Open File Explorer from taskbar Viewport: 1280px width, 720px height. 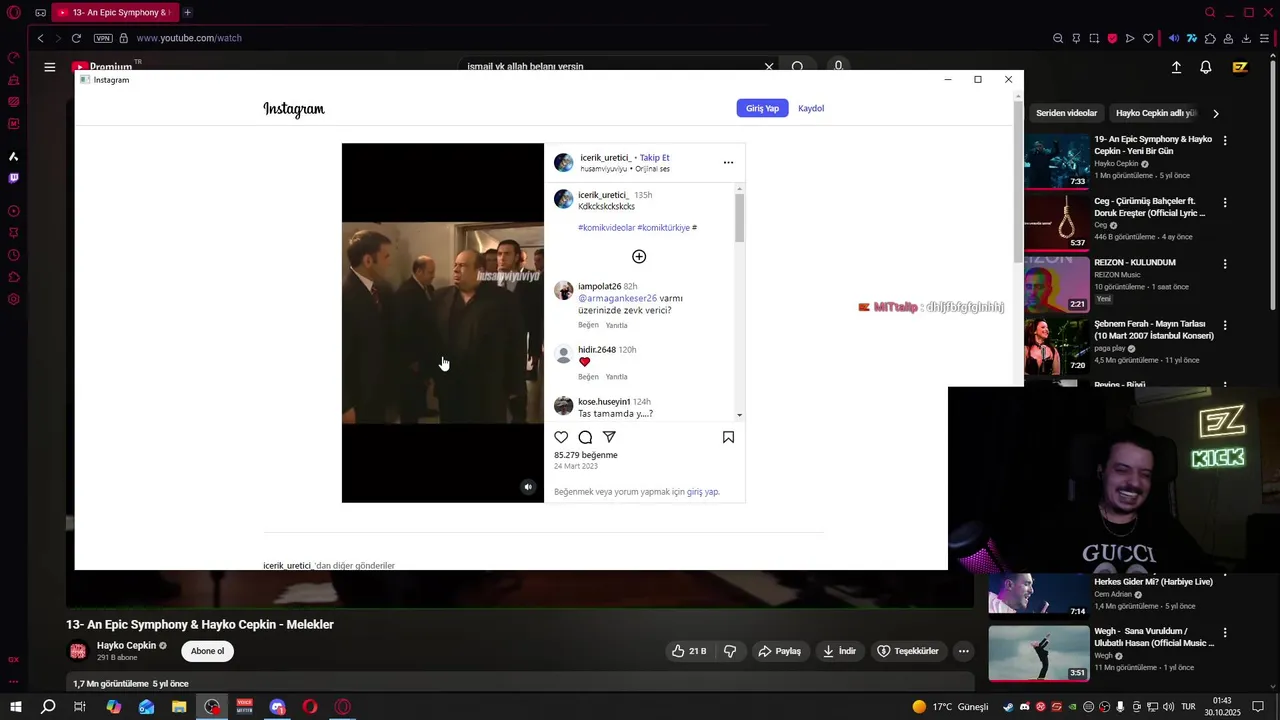179,707
